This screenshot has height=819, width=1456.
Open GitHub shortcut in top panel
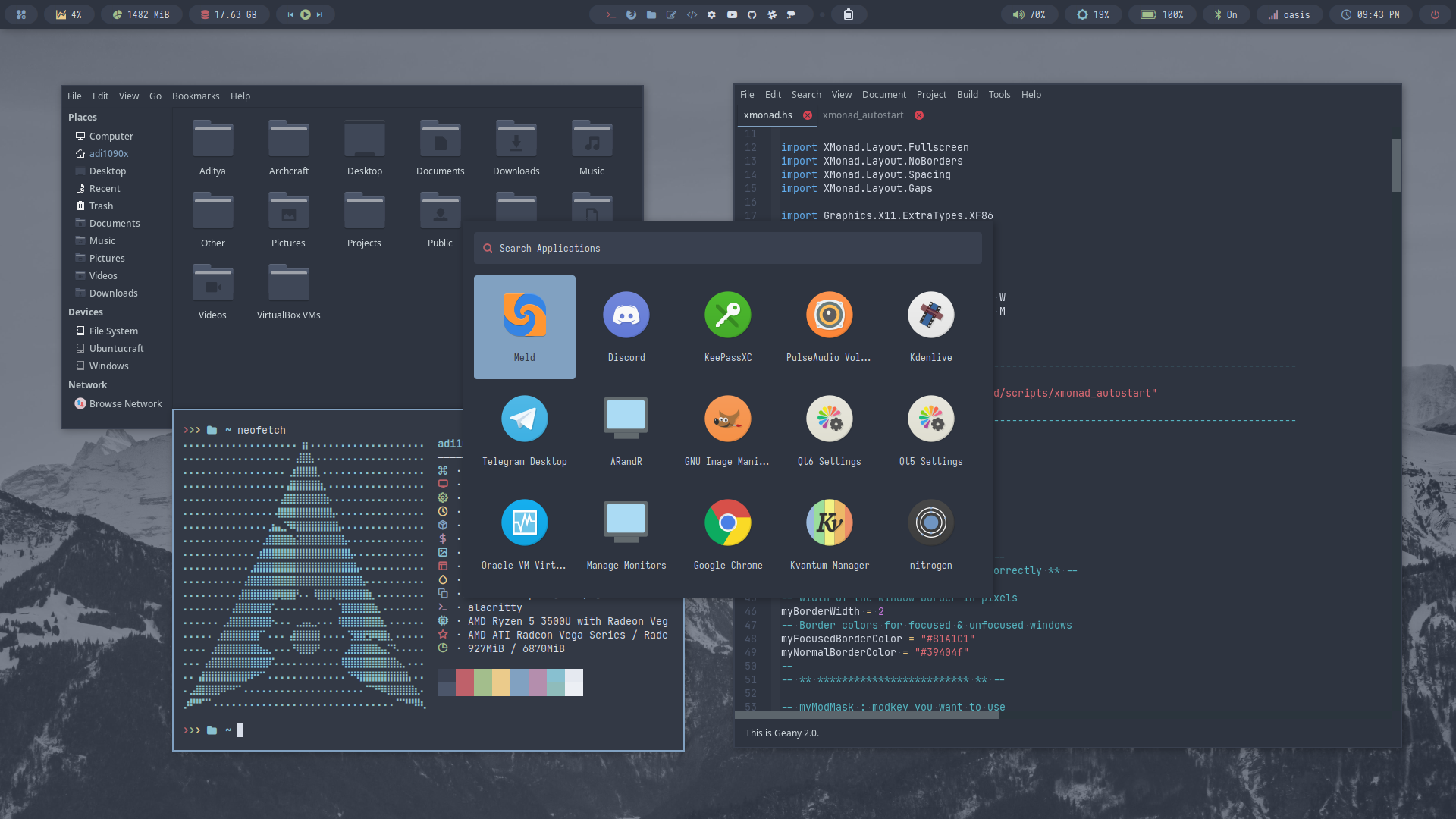click(752, 14)
